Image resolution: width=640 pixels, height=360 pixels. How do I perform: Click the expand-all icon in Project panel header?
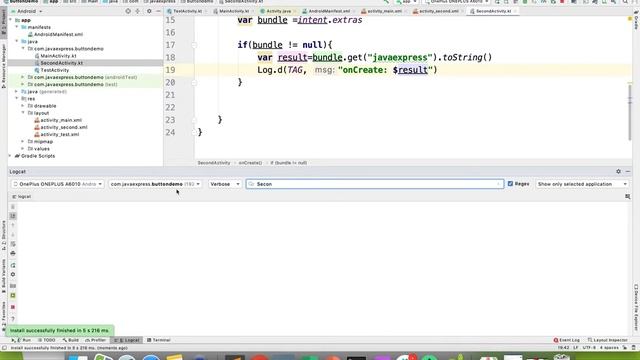138,11
